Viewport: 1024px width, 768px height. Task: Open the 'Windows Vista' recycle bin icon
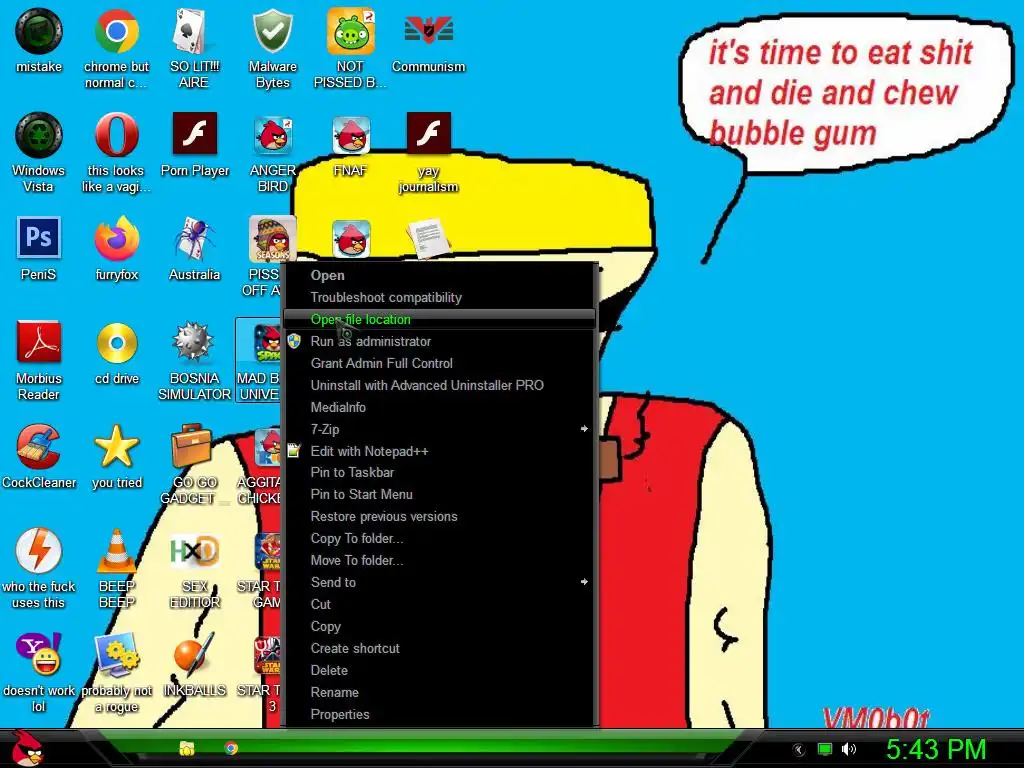(x=39, y=153)
